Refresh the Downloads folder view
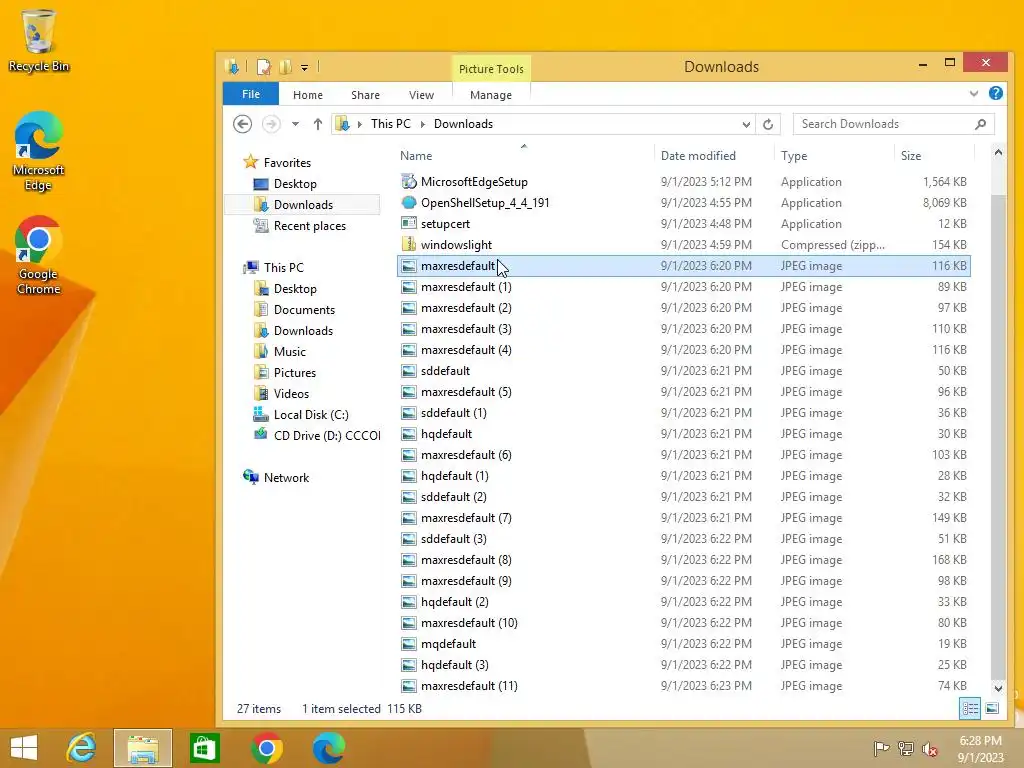This screenshot has height=768, width=1024. pyautogui.click(x=768, y=124)
